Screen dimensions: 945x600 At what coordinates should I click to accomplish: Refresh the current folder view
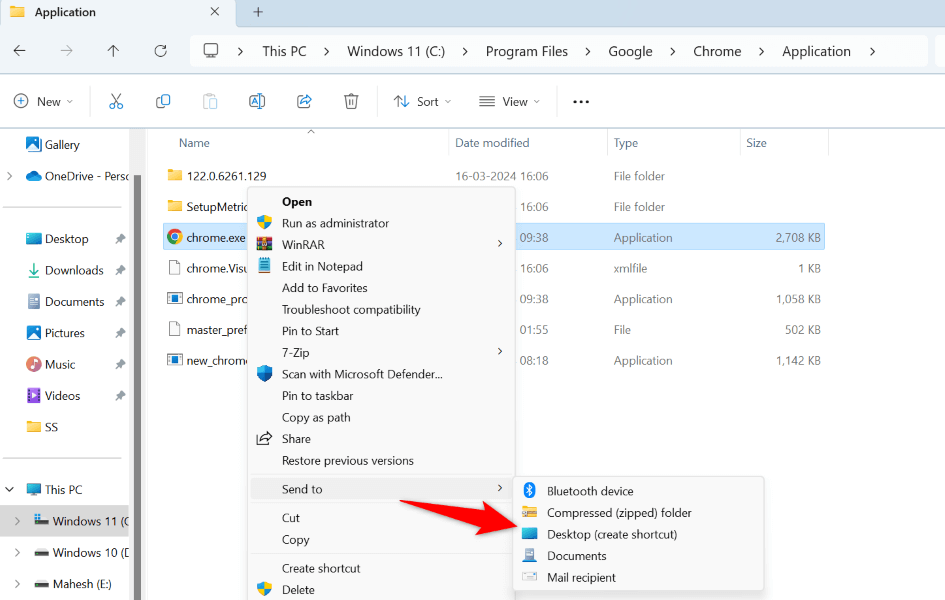(160, 50)
